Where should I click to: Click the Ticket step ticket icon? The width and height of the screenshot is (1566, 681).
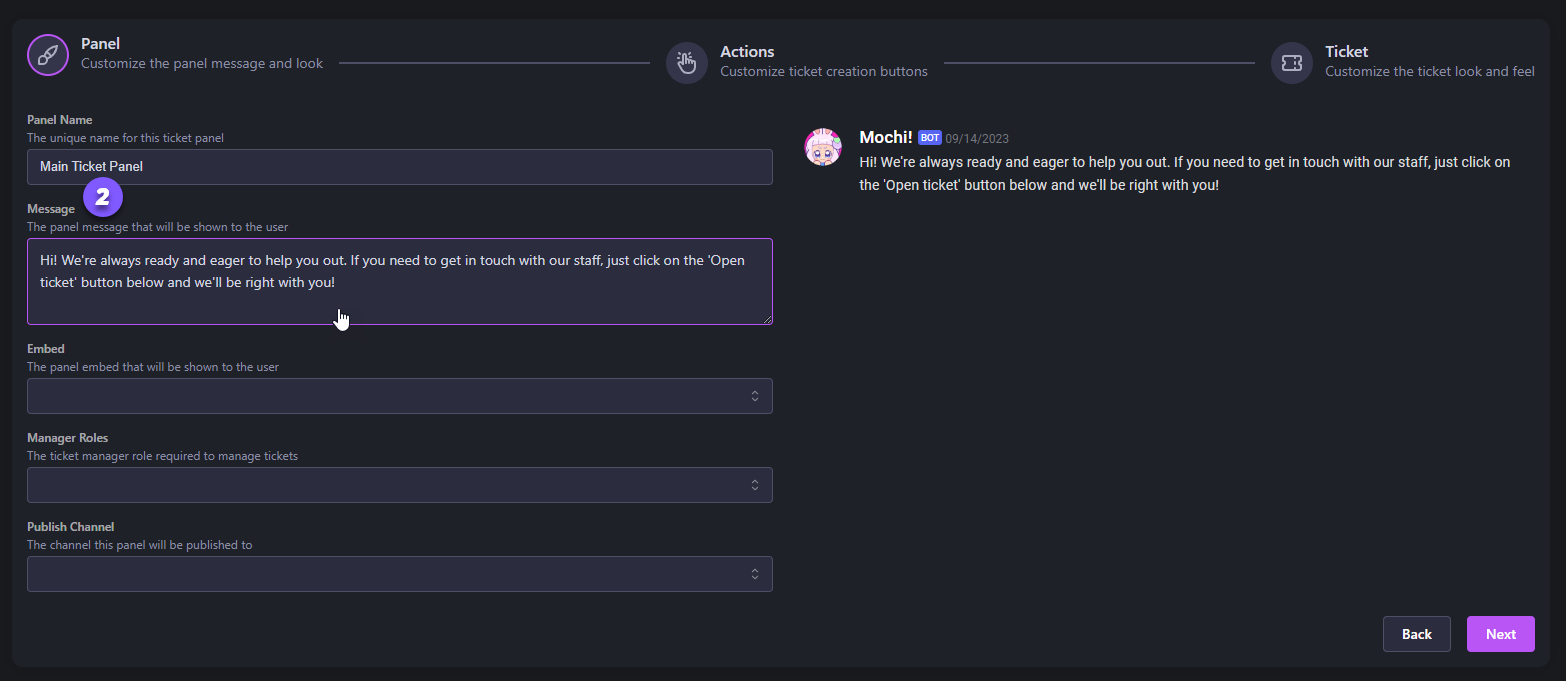(x=1291, y=63)
